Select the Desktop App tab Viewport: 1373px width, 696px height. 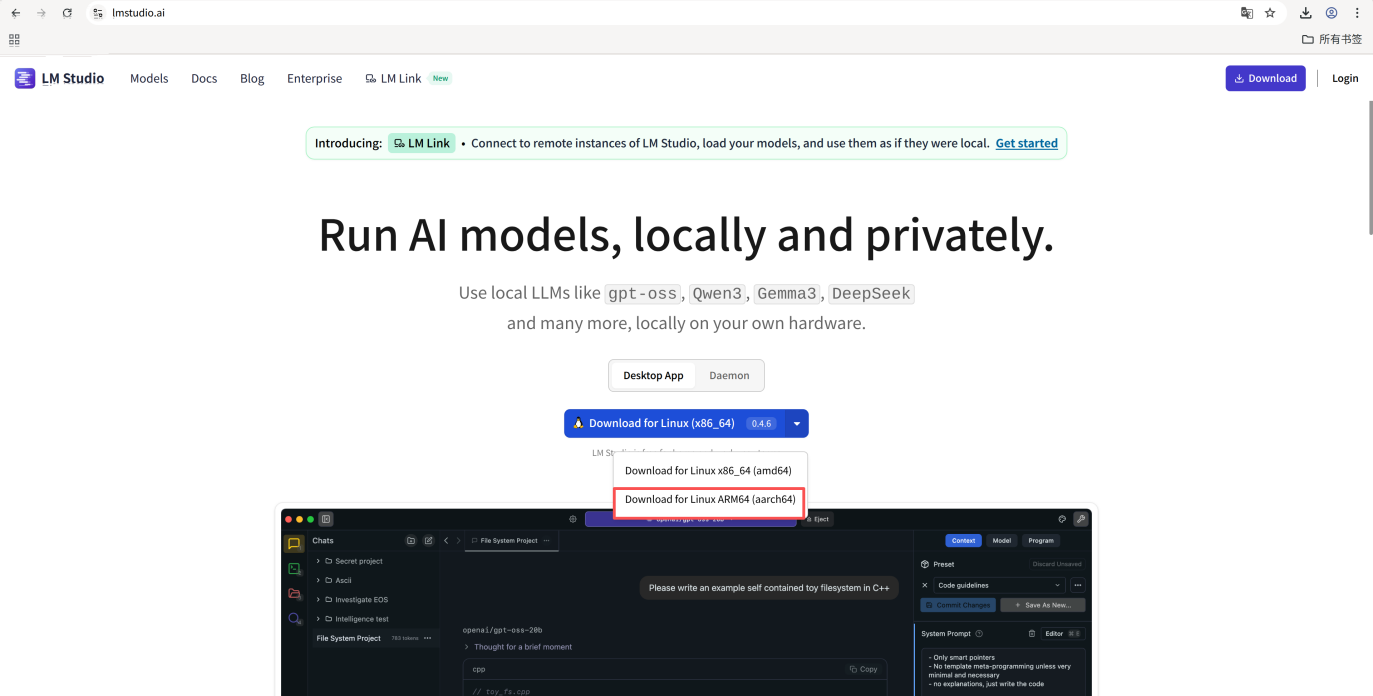653,376
